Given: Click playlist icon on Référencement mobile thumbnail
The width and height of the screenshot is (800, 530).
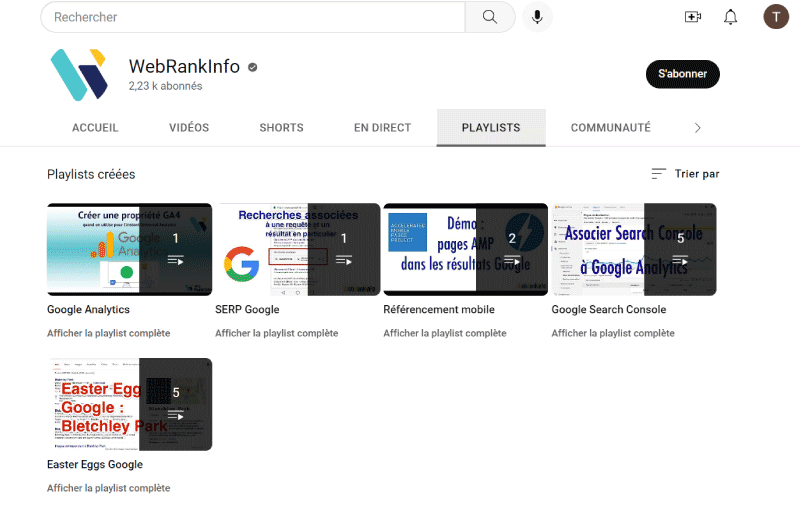Looking at the screenshot, I should (512, 261).
